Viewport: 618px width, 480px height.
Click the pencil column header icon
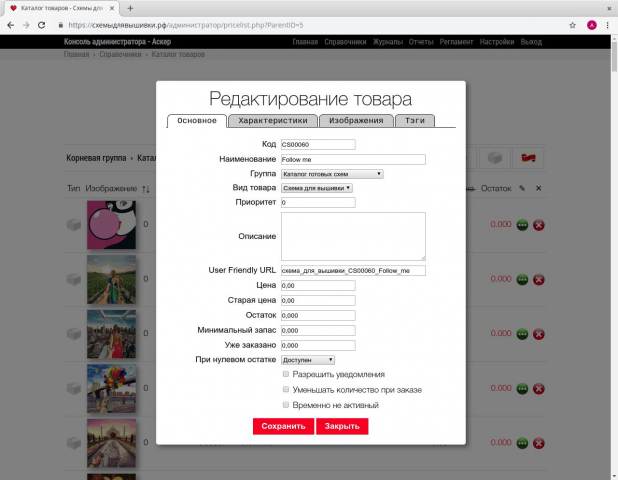point(522,188)
